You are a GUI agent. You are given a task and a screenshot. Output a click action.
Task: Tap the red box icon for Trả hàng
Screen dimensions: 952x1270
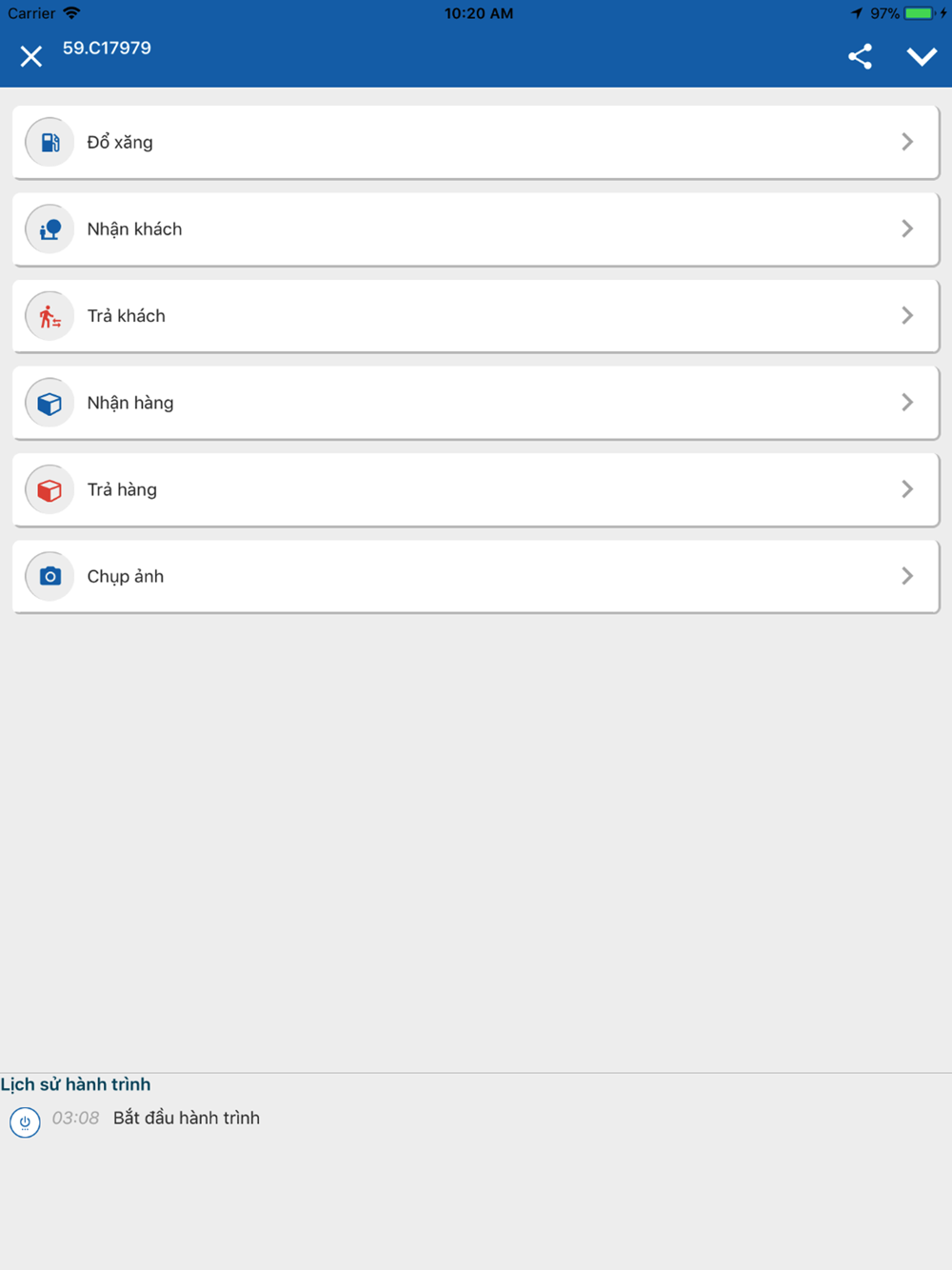click(50, 489)
